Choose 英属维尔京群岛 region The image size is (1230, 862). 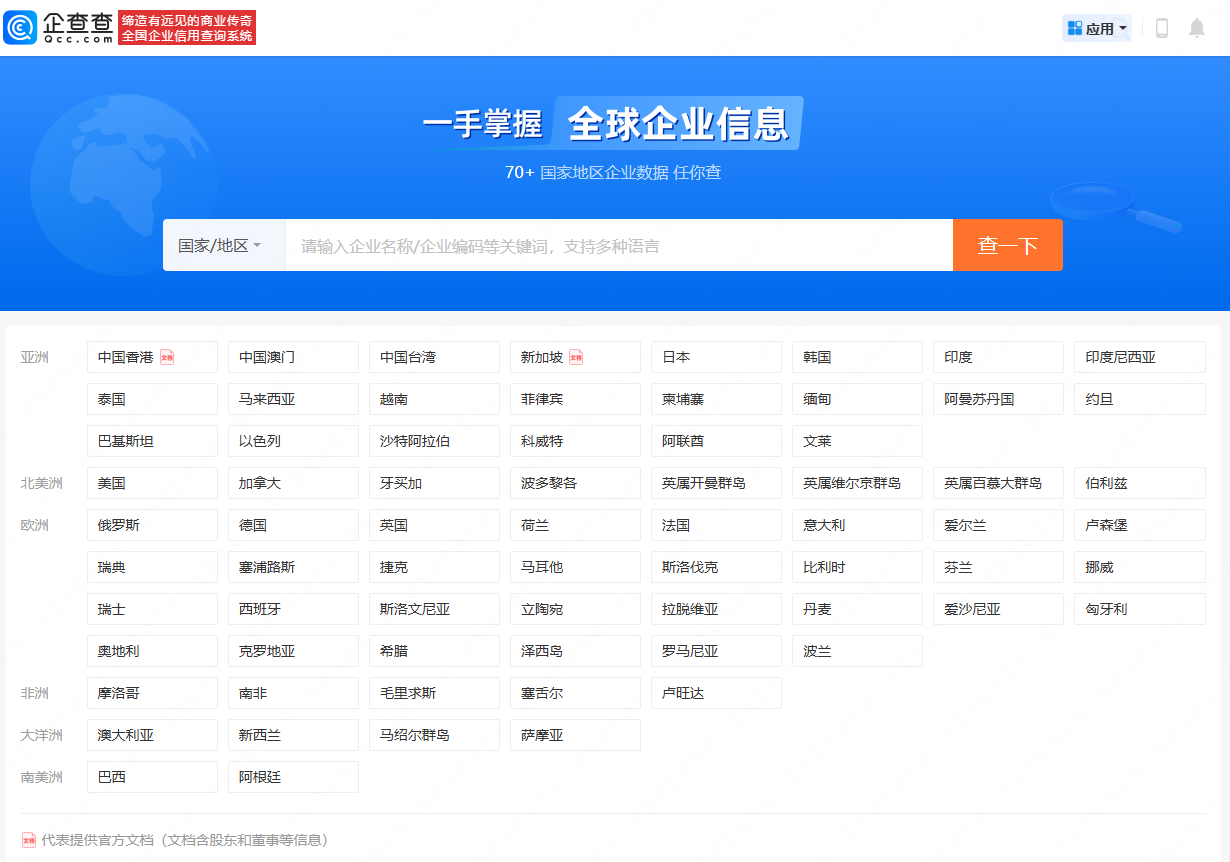[857, 483]
